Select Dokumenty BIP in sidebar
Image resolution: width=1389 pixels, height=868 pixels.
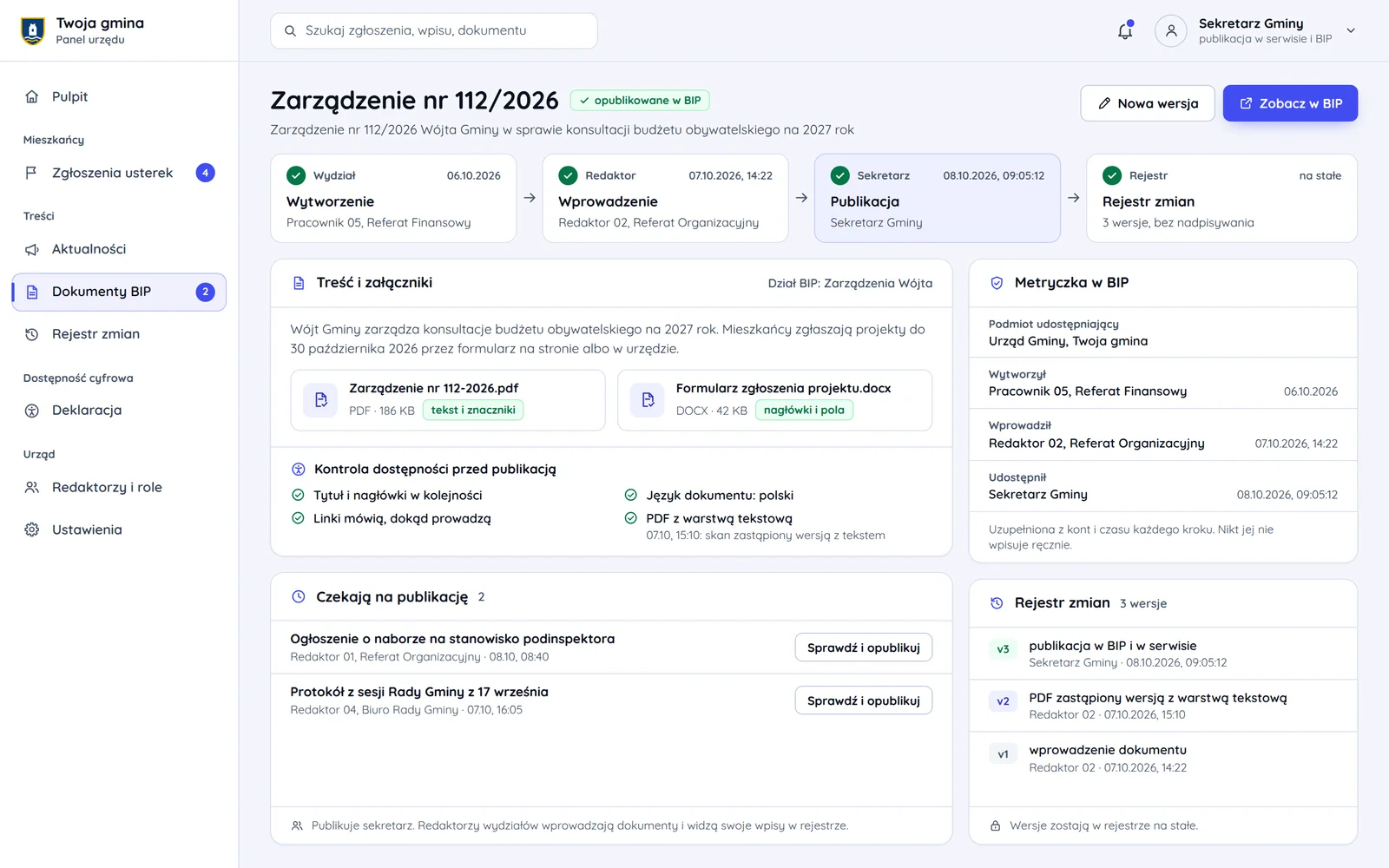pyautogui.click(x=119, y=292)
